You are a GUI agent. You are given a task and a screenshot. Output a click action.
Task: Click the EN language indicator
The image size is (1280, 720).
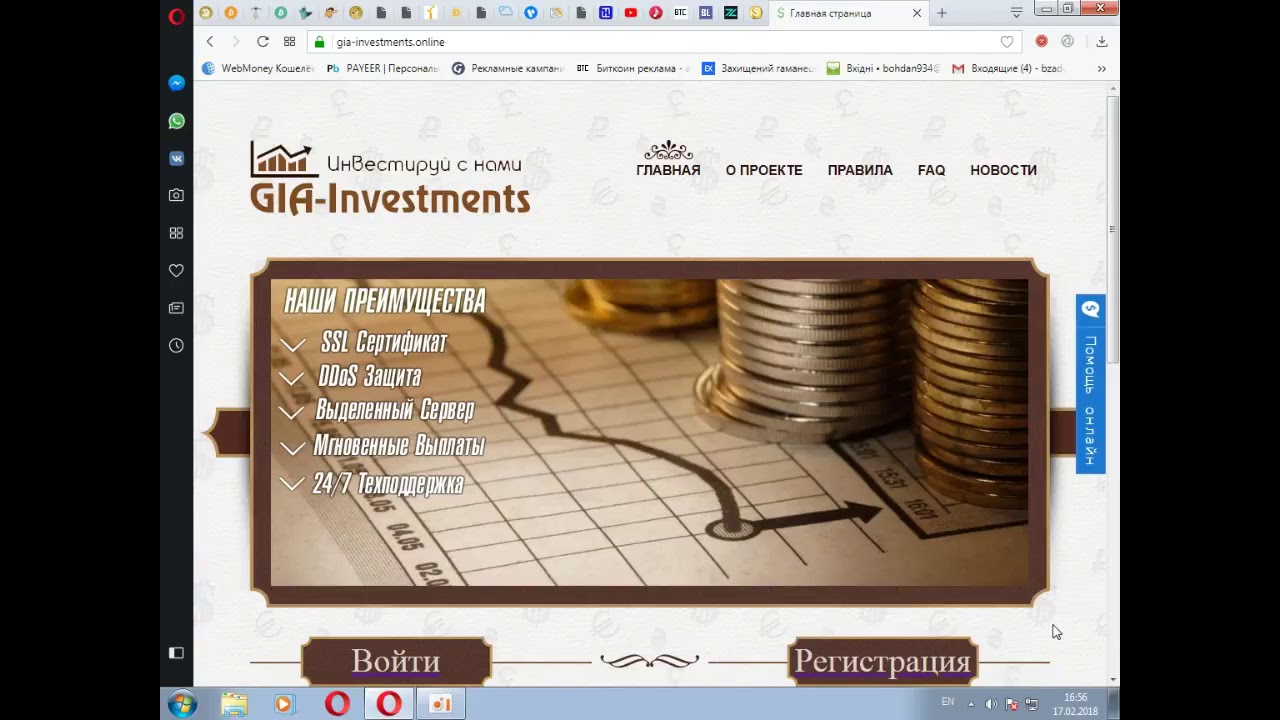click(948, 702)
